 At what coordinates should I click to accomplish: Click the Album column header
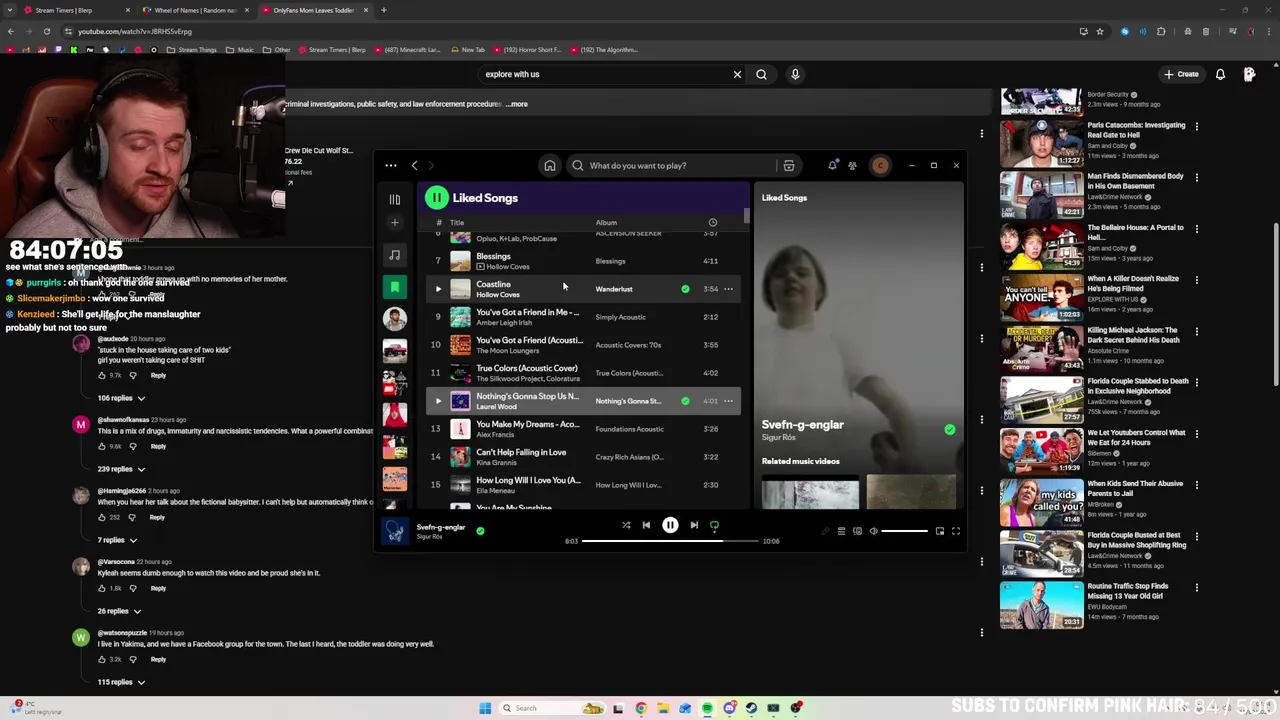pos(606,222)
